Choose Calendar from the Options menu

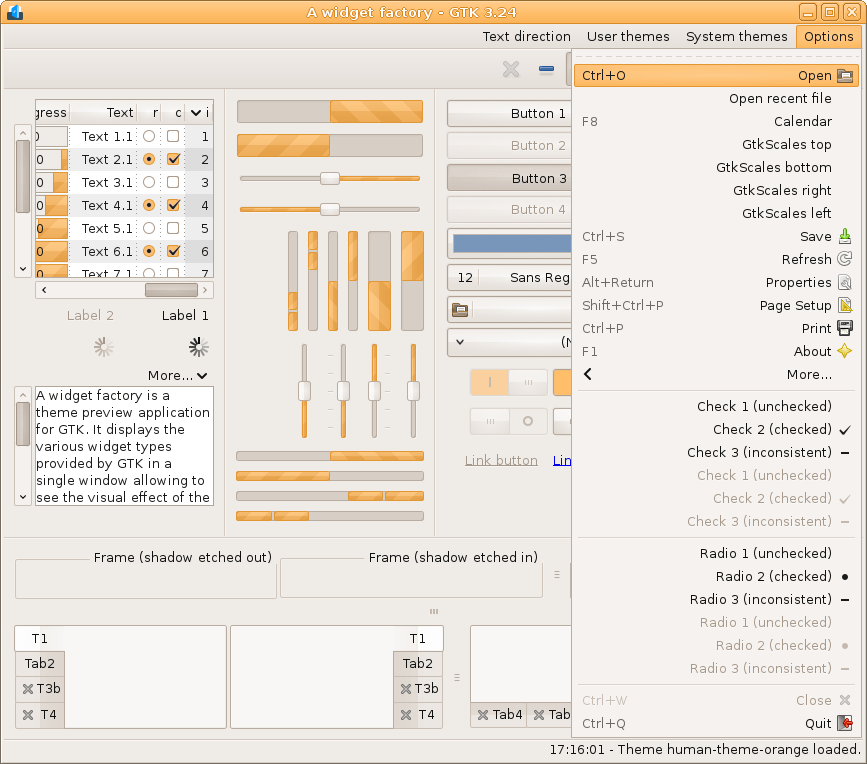click(x=716, y=122)
